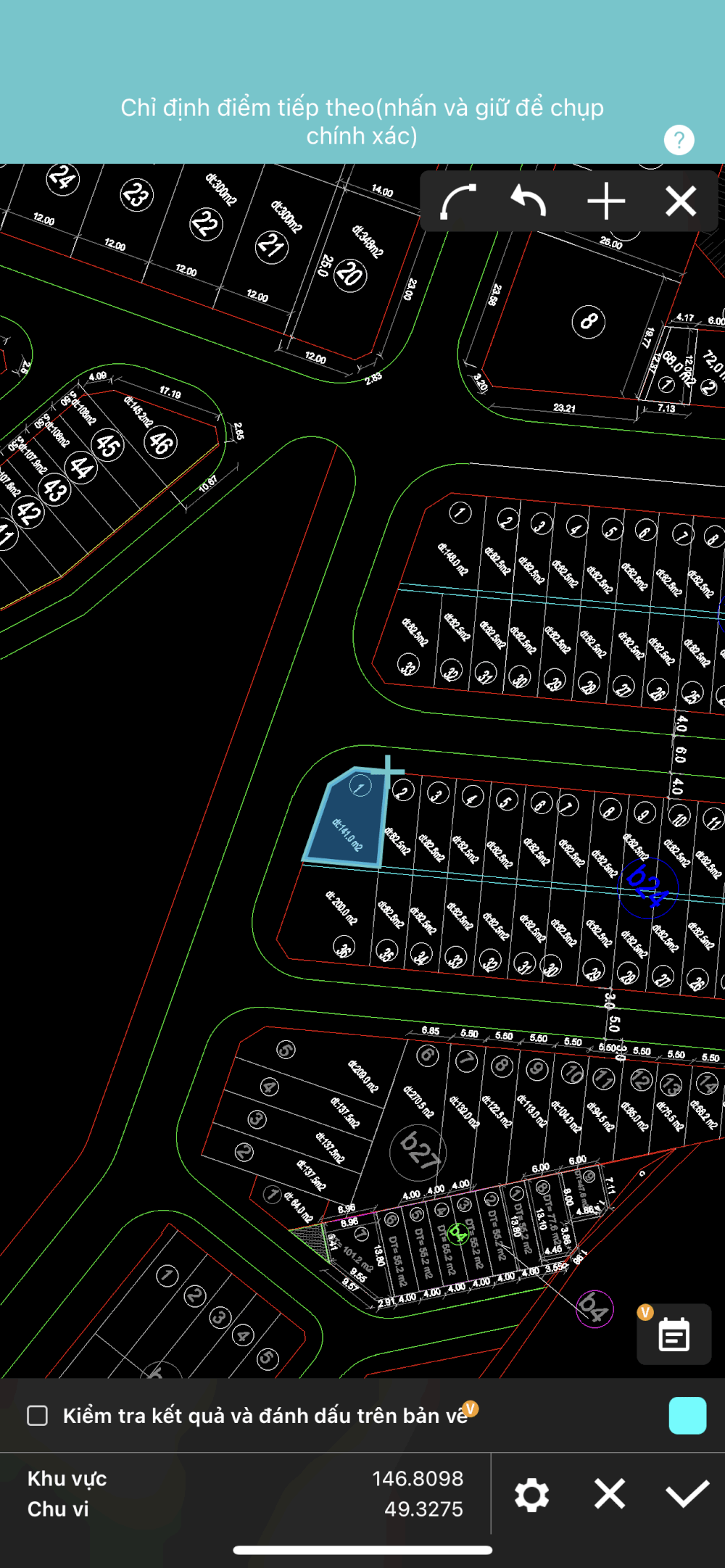725x1568 pixels.
Task: Undo the last measured point
Action: pyautogui.click(x=529, y=202)
